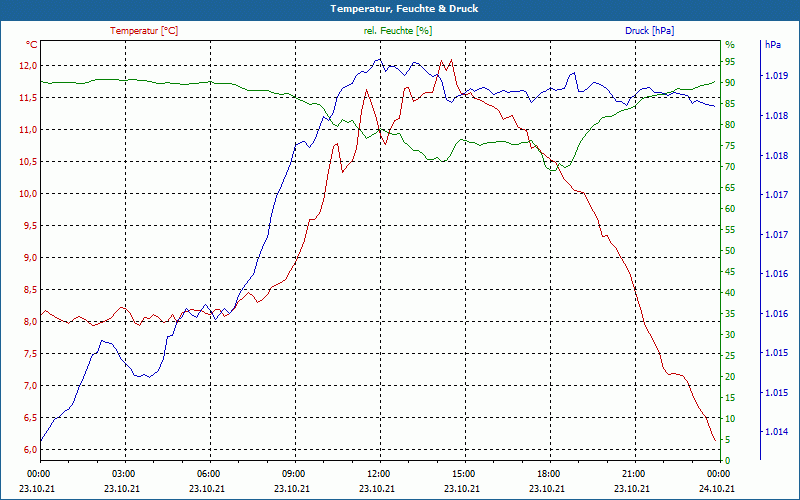800x500 pixels.
Task: Click the "9,0" temperature axis value
Action: pyautogui.click(x=30, y=258)
